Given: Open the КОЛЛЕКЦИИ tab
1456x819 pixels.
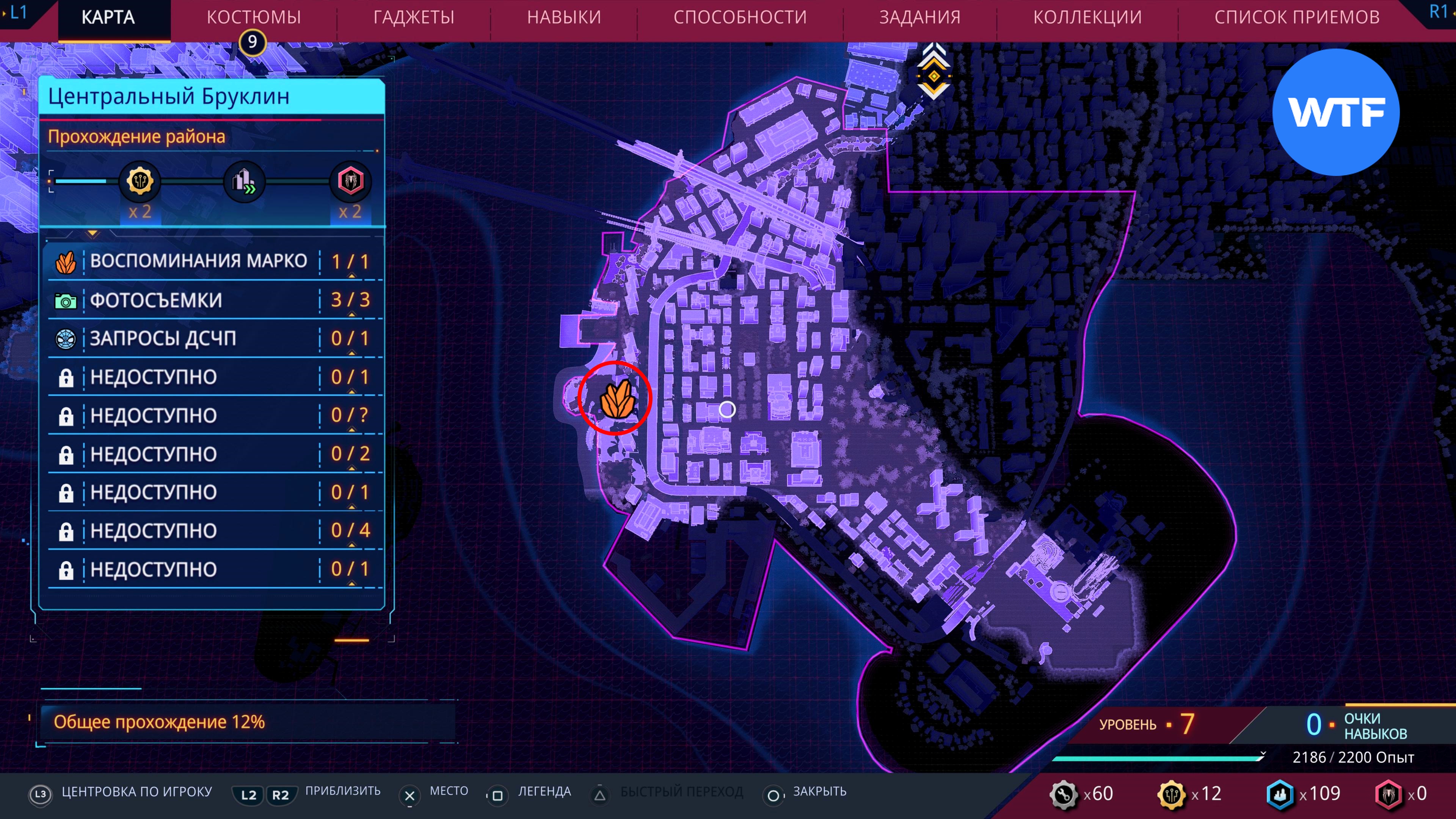Looking at the screenshot, I should click(1087, 17).
